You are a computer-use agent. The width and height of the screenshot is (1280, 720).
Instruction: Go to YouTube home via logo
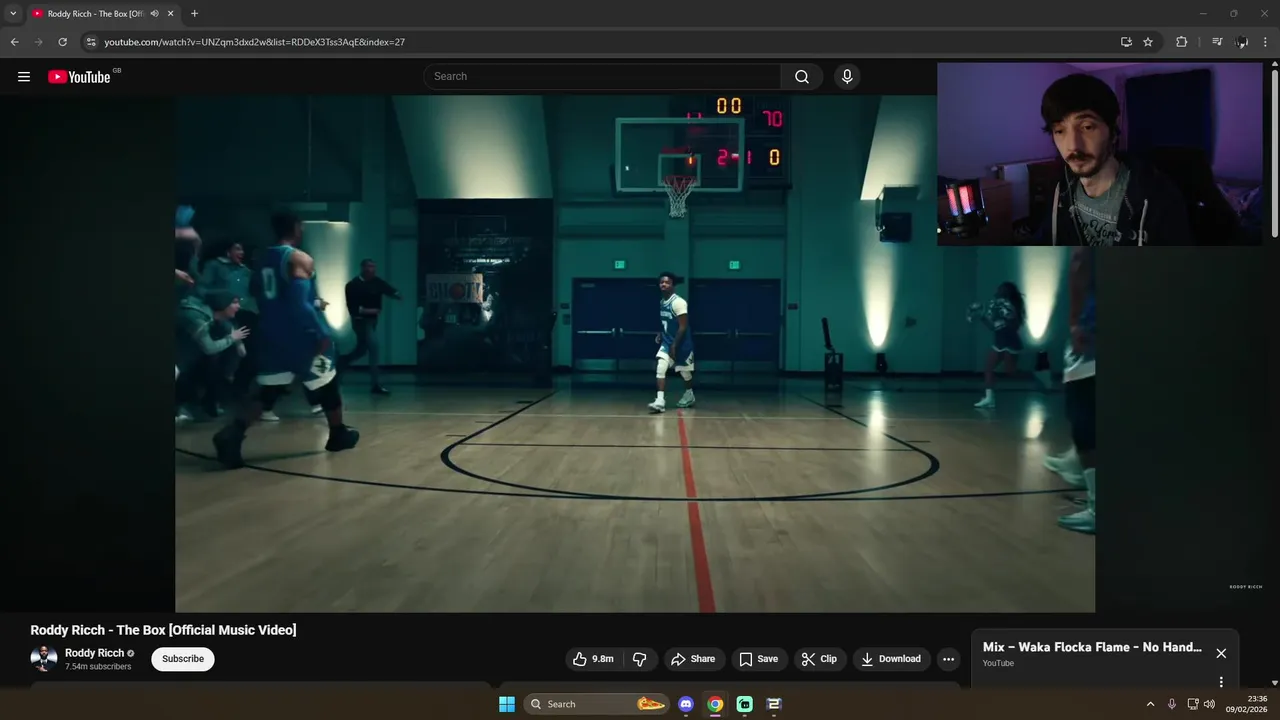(80, 77)
